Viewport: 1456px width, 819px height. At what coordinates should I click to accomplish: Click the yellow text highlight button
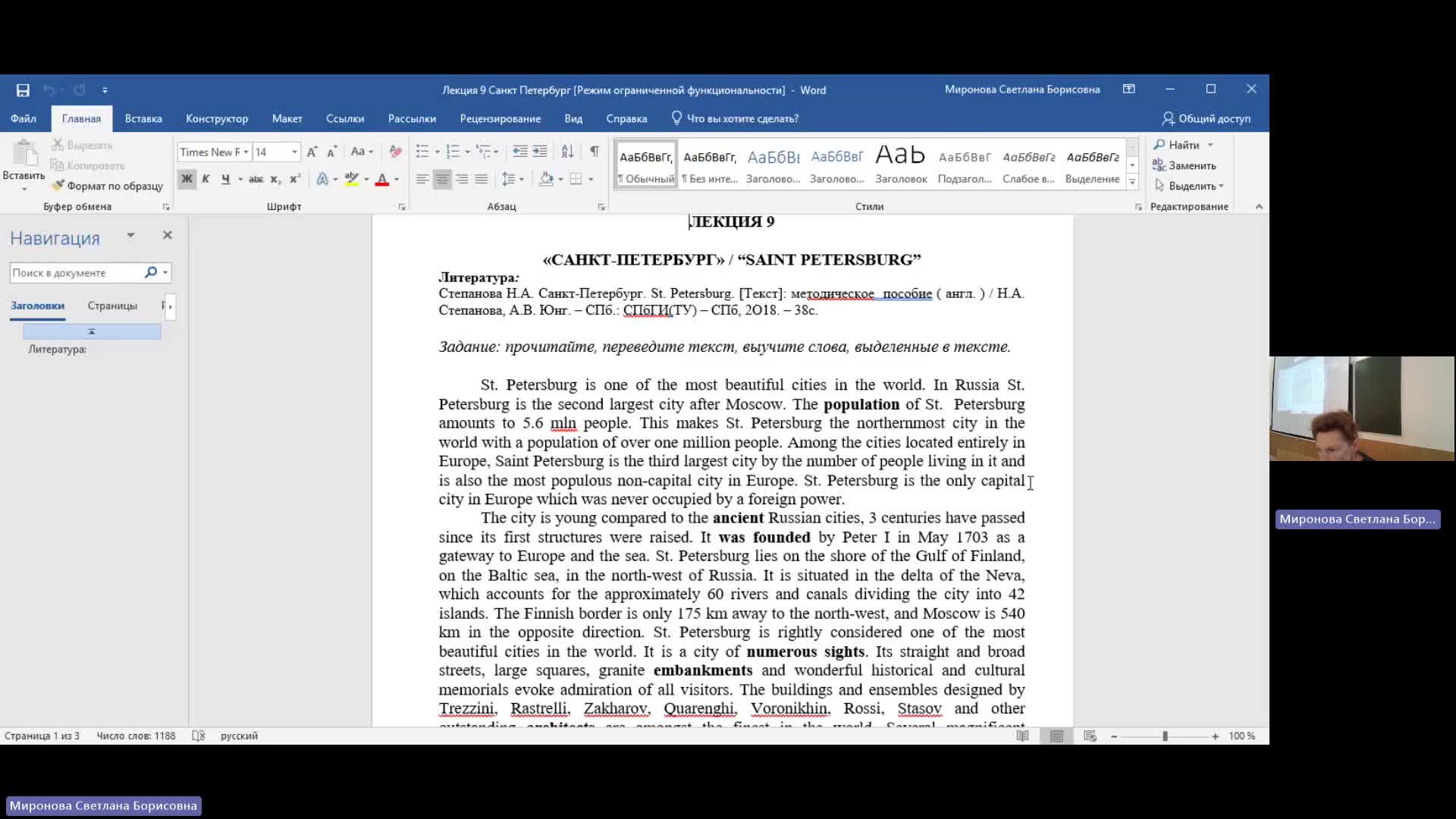tap(352, 180)
